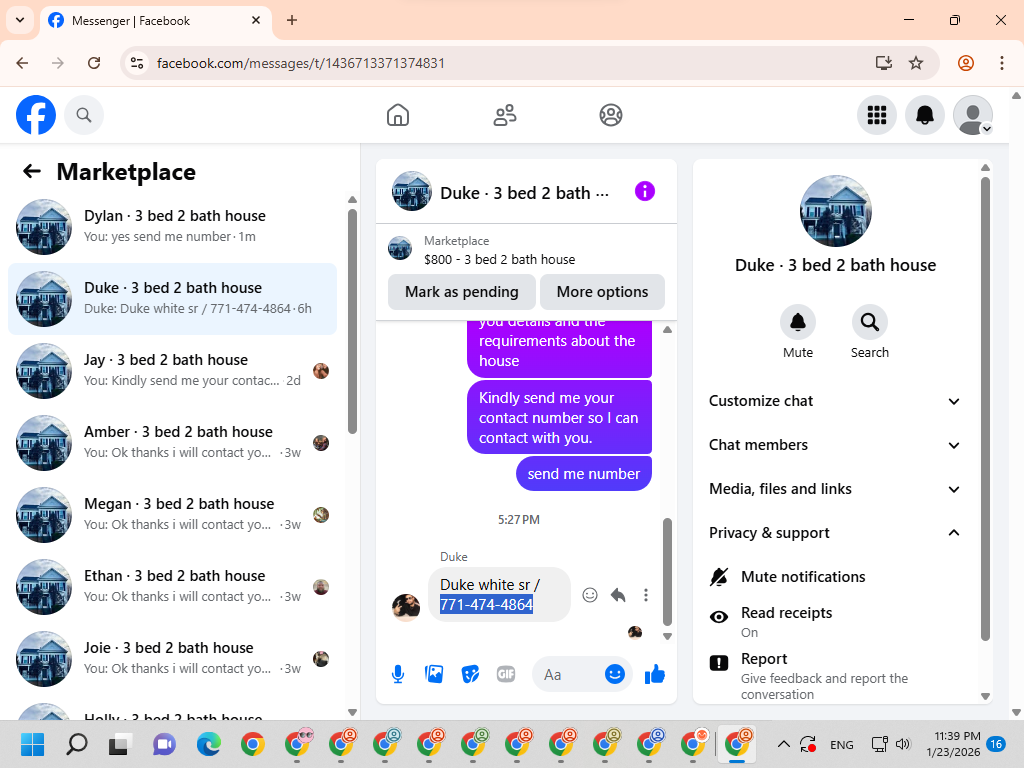Click voice clip microphone icon
This screenshot has height=768, width=1024.
pos(398,674)
